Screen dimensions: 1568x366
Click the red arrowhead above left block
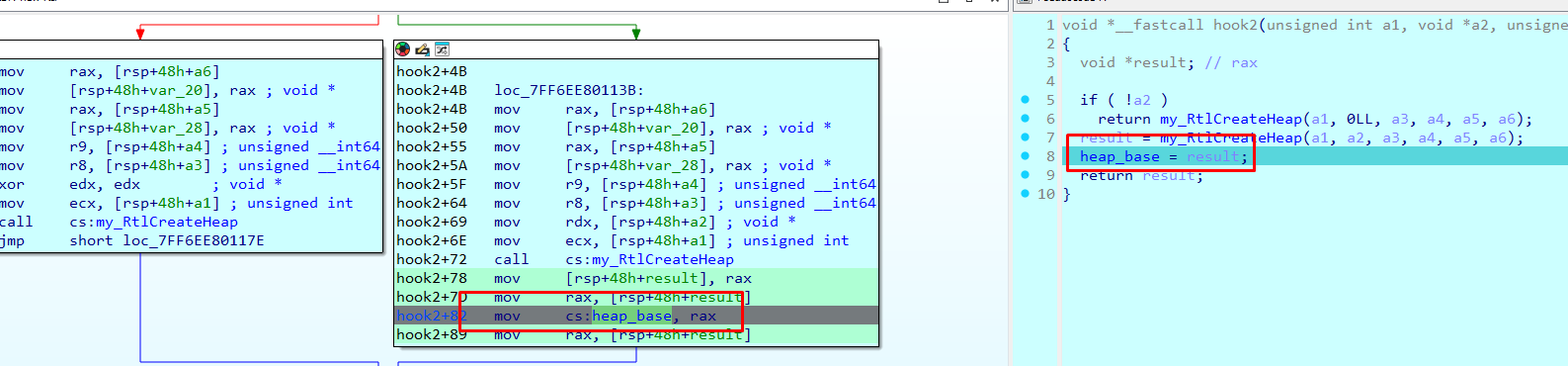140,34
